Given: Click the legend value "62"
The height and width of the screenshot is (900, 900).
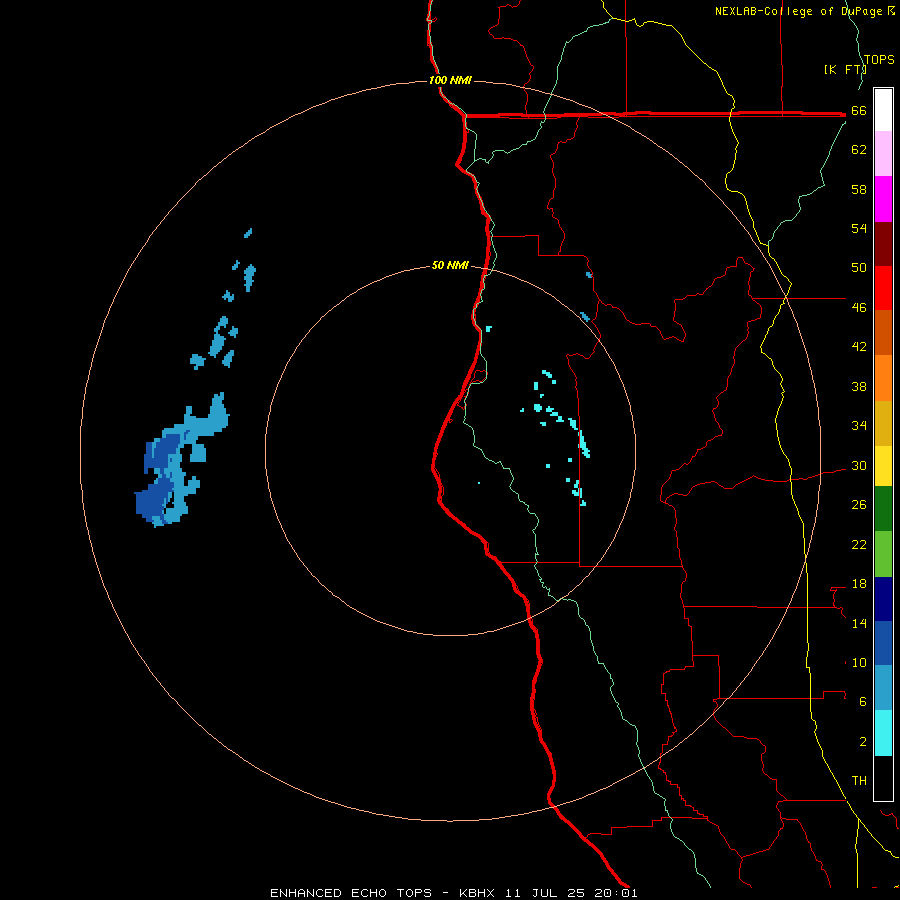Looking at the screenshot, I should click(859, 150).
